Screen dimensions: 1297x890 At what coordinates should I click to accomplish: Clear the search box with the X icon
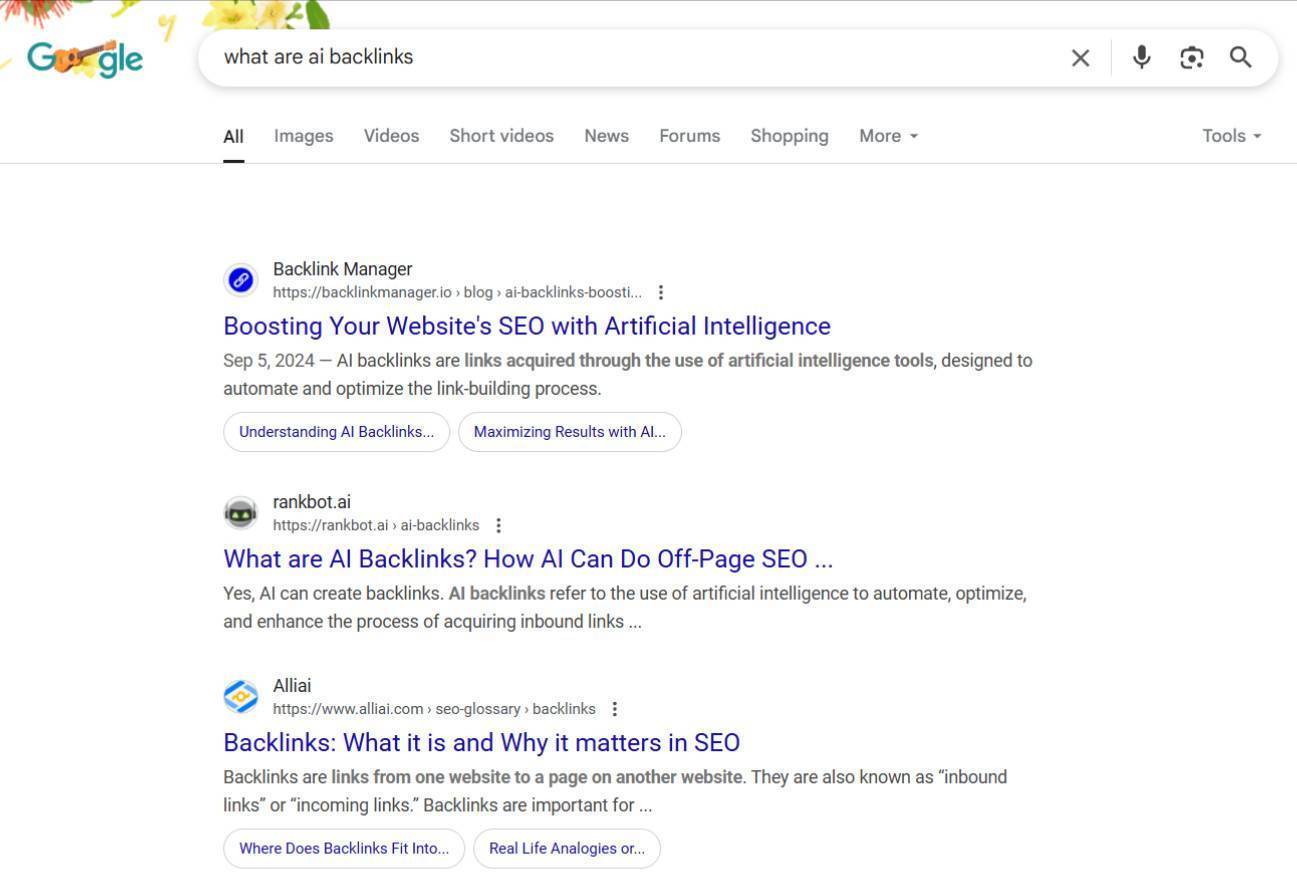pos(1080,58)
